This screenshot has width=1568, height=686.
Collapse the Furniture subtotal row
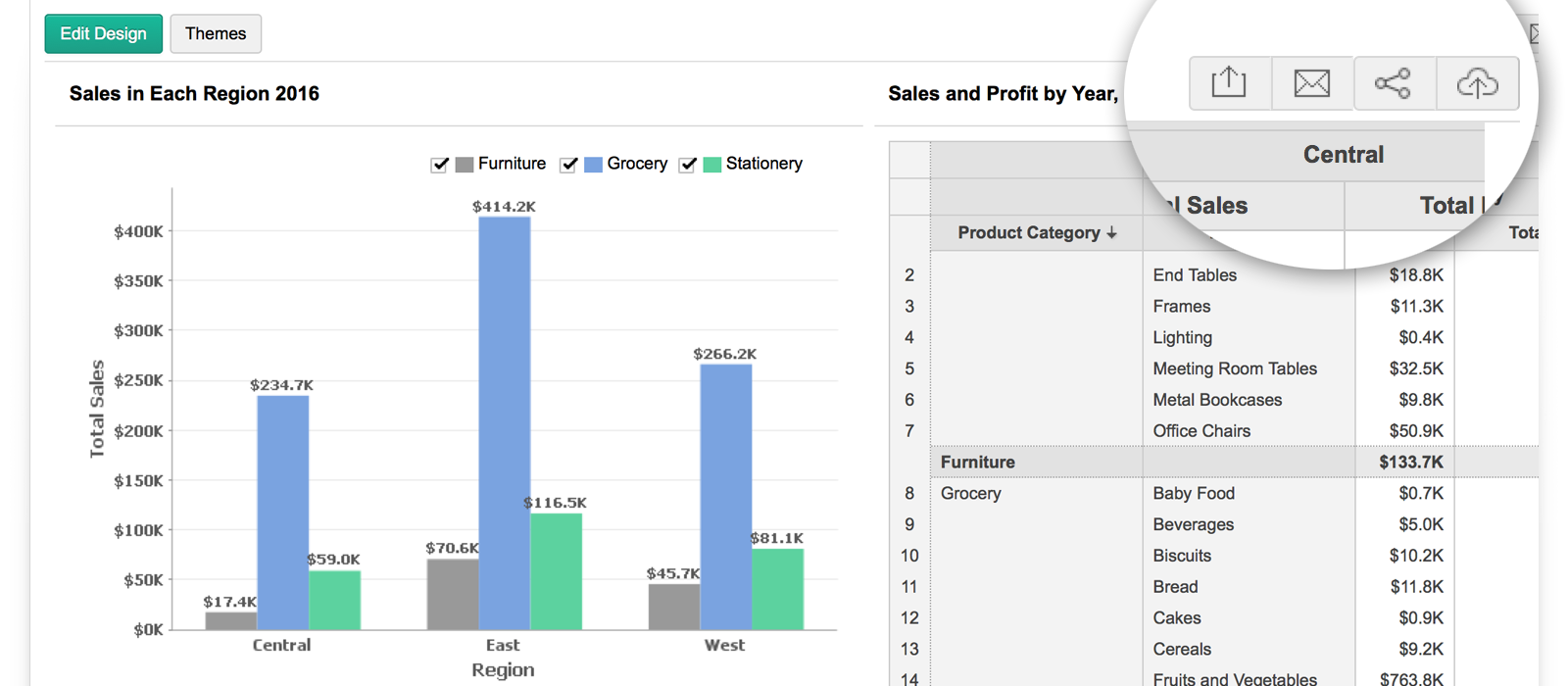click(978, 463)
